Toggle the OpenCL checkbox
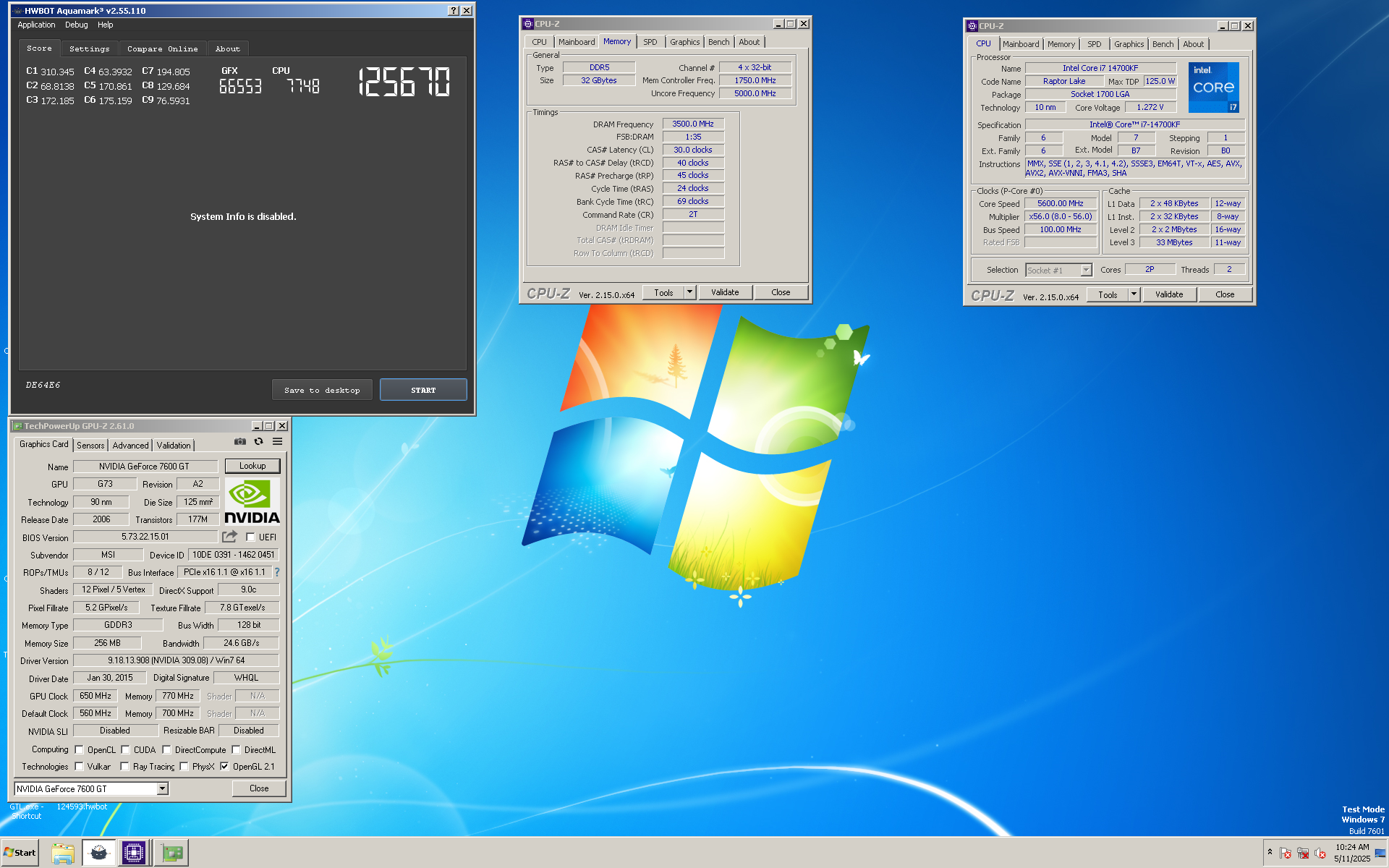Screen dimensions: 1389x868 coord(80,750)
